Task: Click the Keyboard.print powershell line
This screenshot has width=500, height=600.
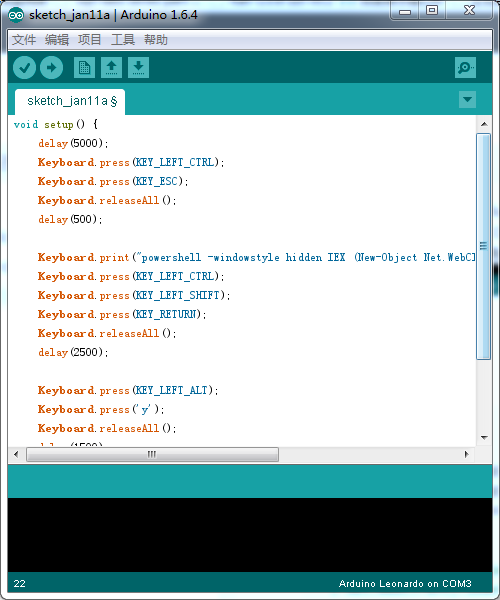Action: 256,258
